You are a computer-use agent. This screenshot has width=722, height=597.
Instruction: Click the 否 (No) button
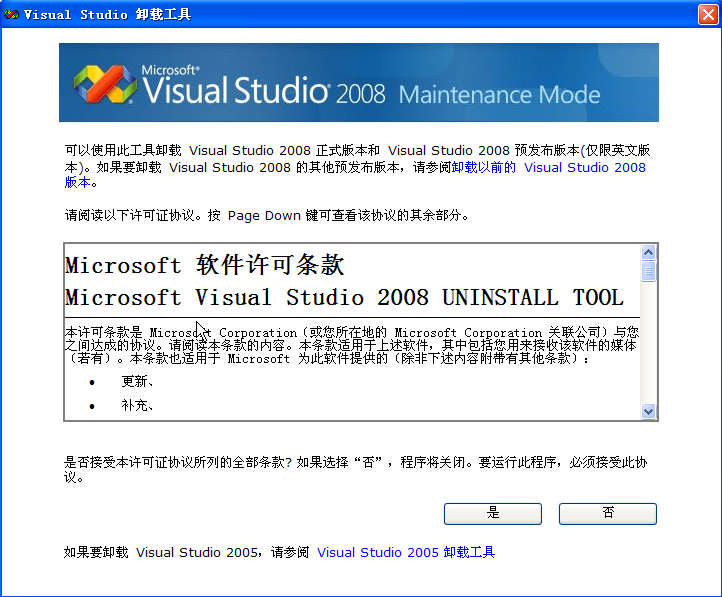pos(608,513)
